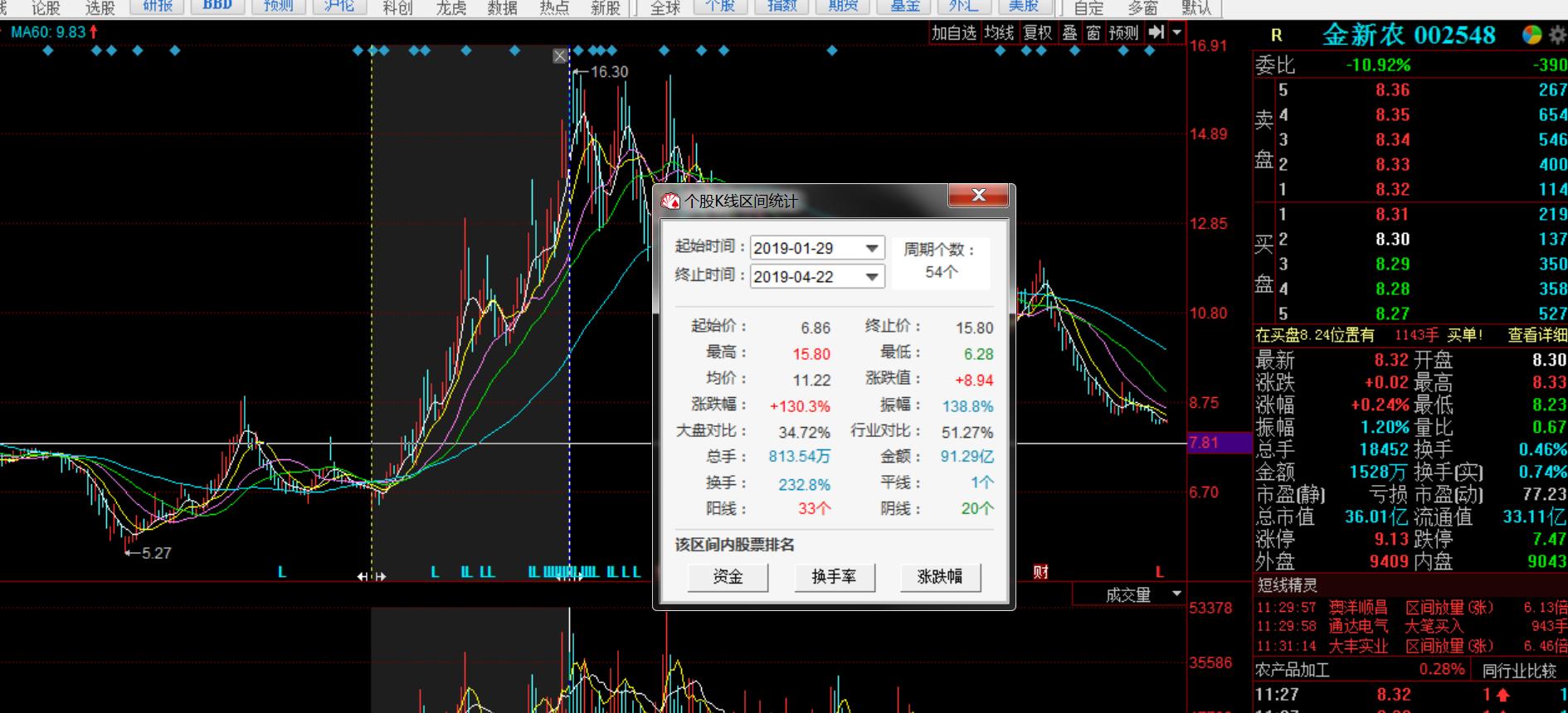Open the 龙虎 menu item

pyautogui.click(x=450, y=7)
